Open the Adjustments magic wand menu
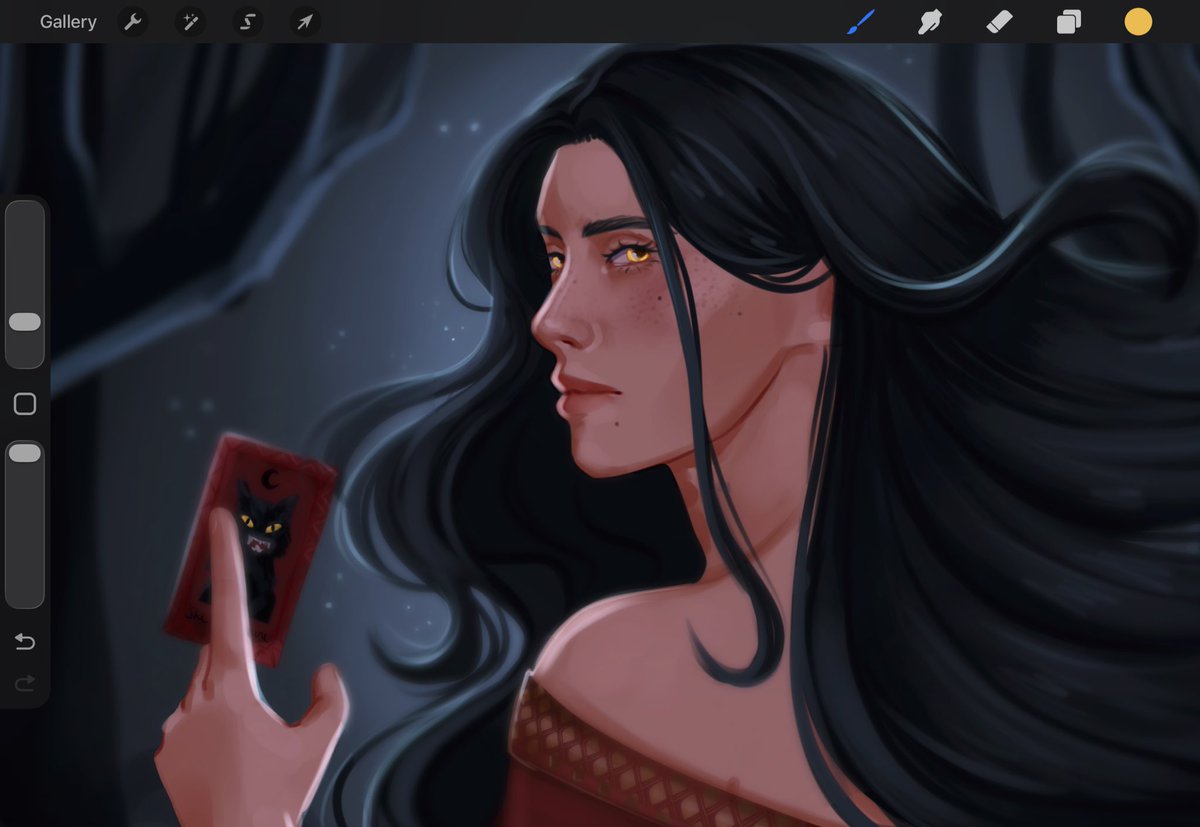 pyautogui.click(x=190, y=22)
